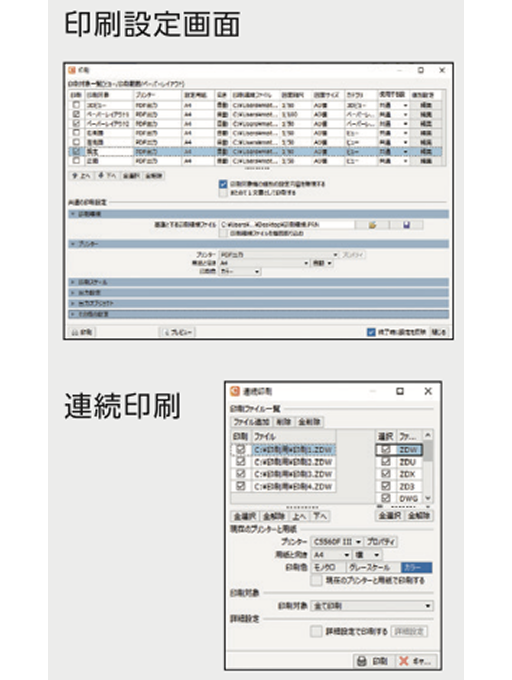Viewport: 512px width, 680px height.
Task: Click the 閉じる button in print settings
Action: [x=438, y=332]
